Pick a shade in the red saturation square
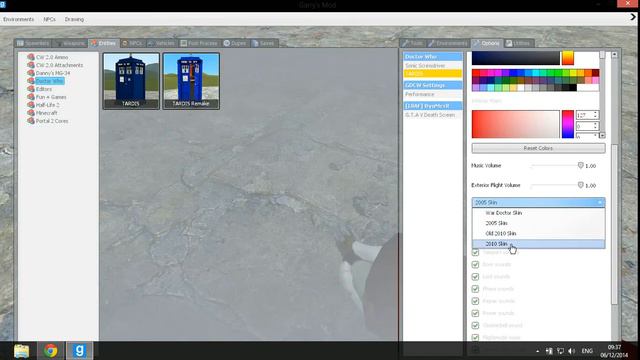This screenshot has width=640, height=360. click(x=516, y=124)
